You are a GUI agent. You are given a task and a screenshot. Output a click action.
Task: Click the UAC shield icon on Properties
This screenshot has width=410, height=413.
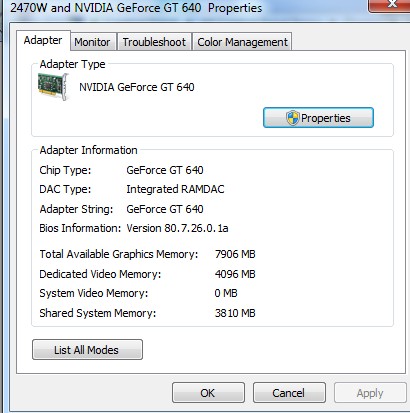[x=292, y=118]
